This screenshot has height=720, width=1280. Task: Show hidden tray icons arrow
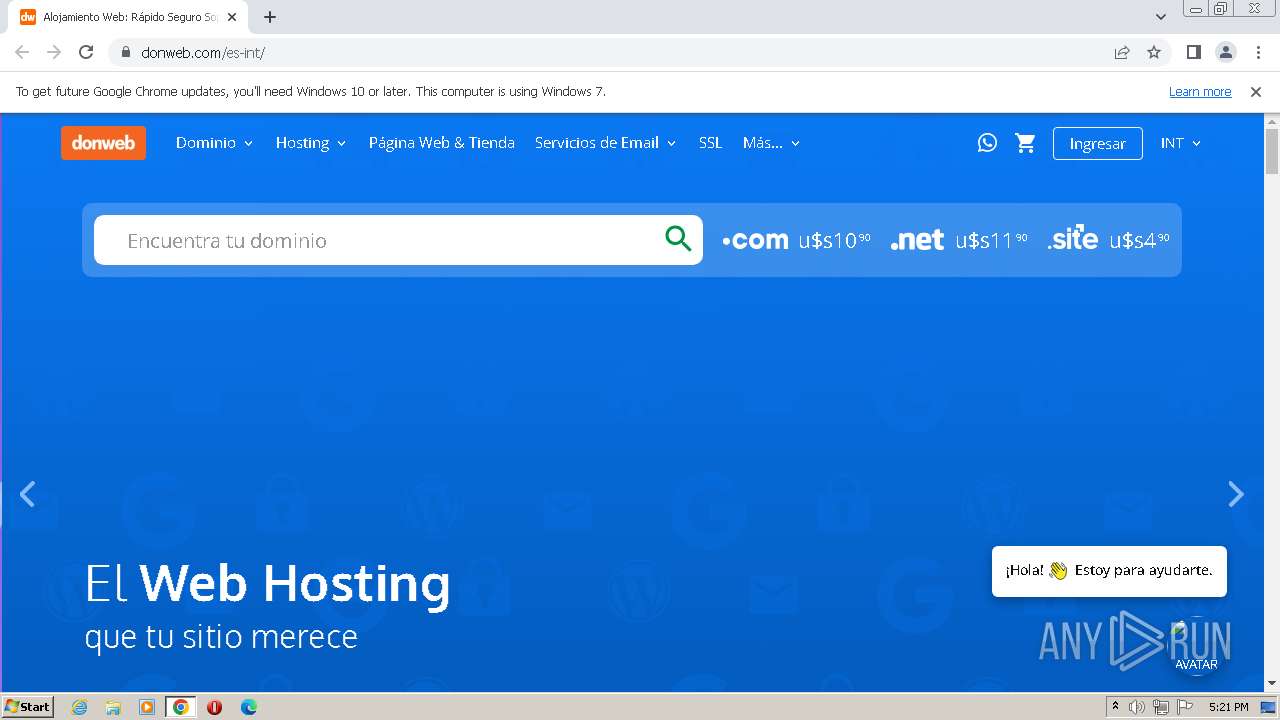(1115, 707)
